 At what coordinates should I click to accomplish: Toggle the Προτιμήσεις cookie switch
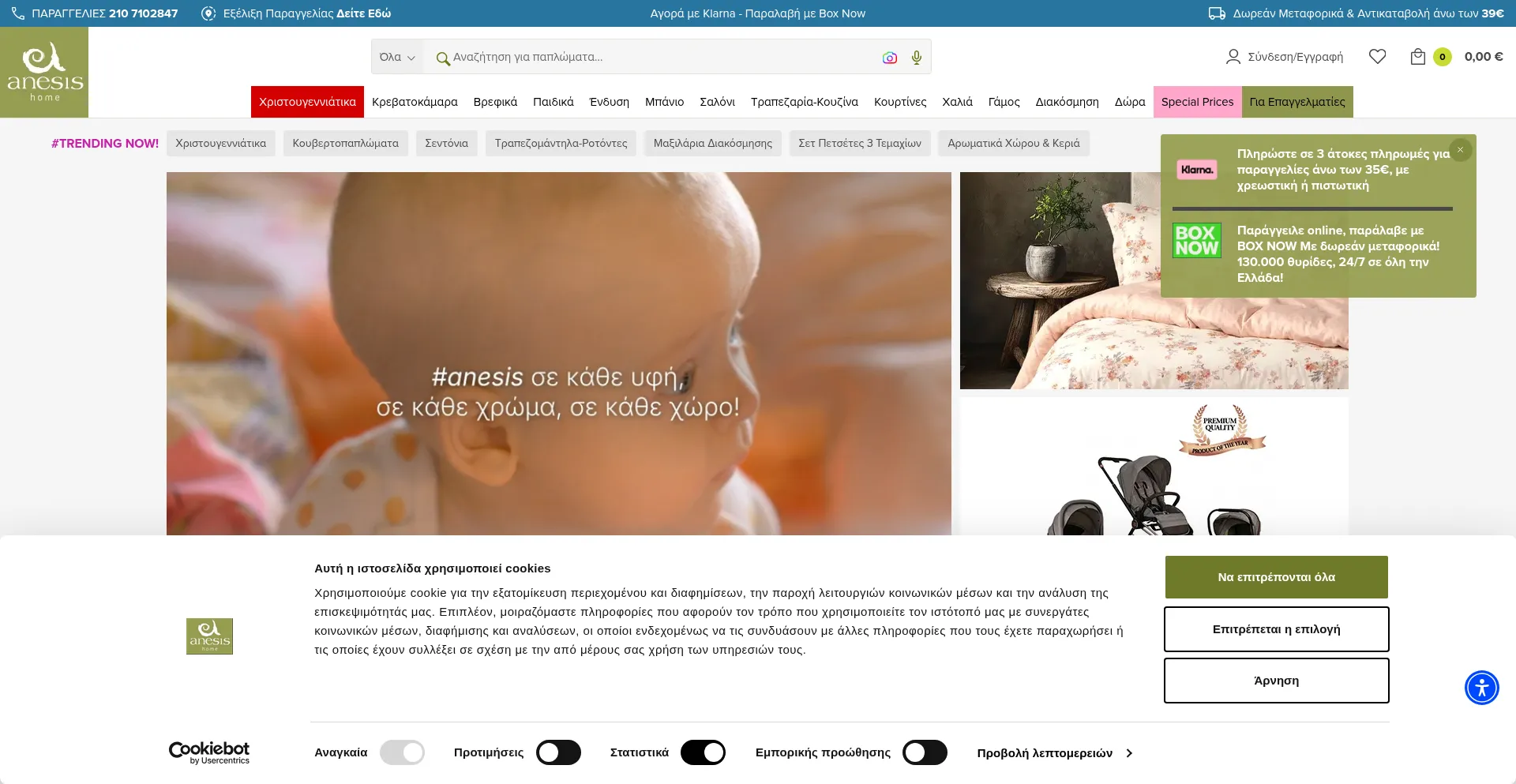tap(558, 752)
